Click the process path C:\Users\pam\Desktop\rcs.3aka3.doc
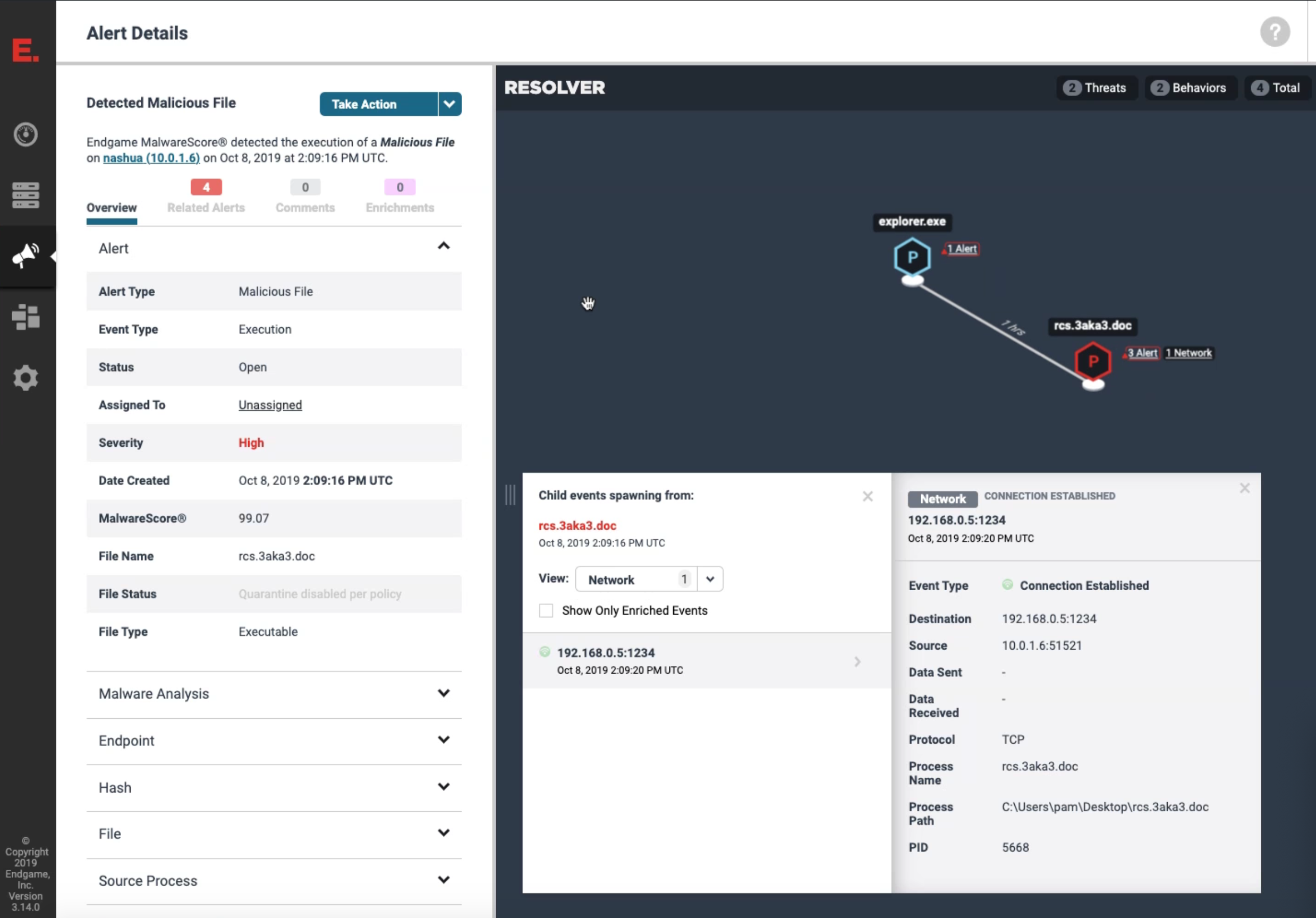 point(1105,807)
